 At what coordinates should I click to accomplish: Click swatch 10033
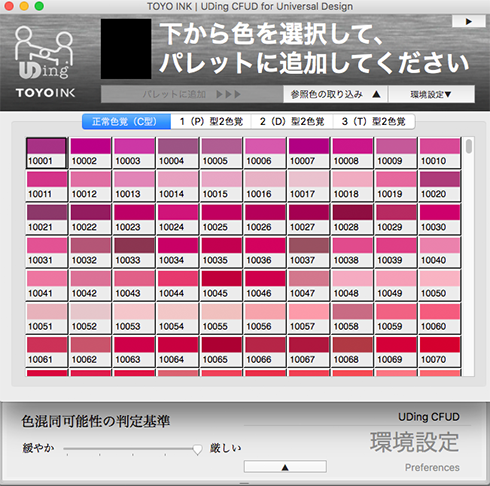(134, 252)
